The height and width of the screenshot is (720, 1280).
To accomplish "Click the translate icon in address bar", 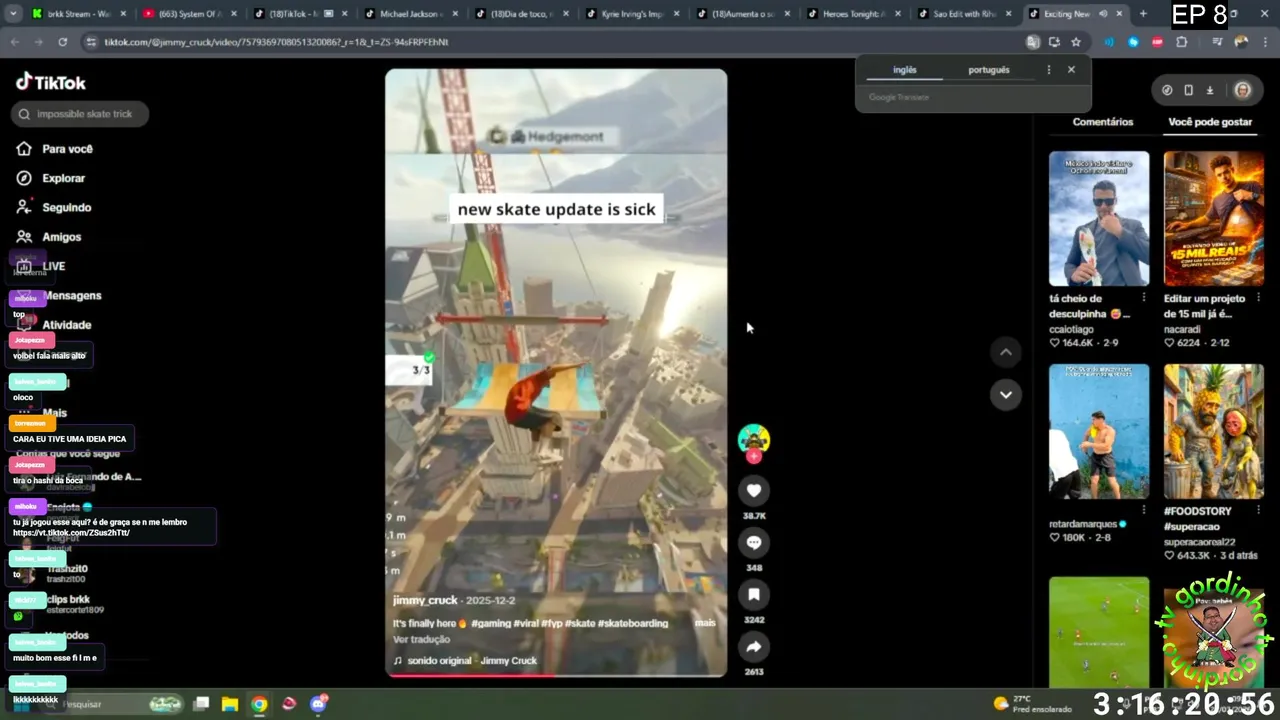I will pos(1033,42).
